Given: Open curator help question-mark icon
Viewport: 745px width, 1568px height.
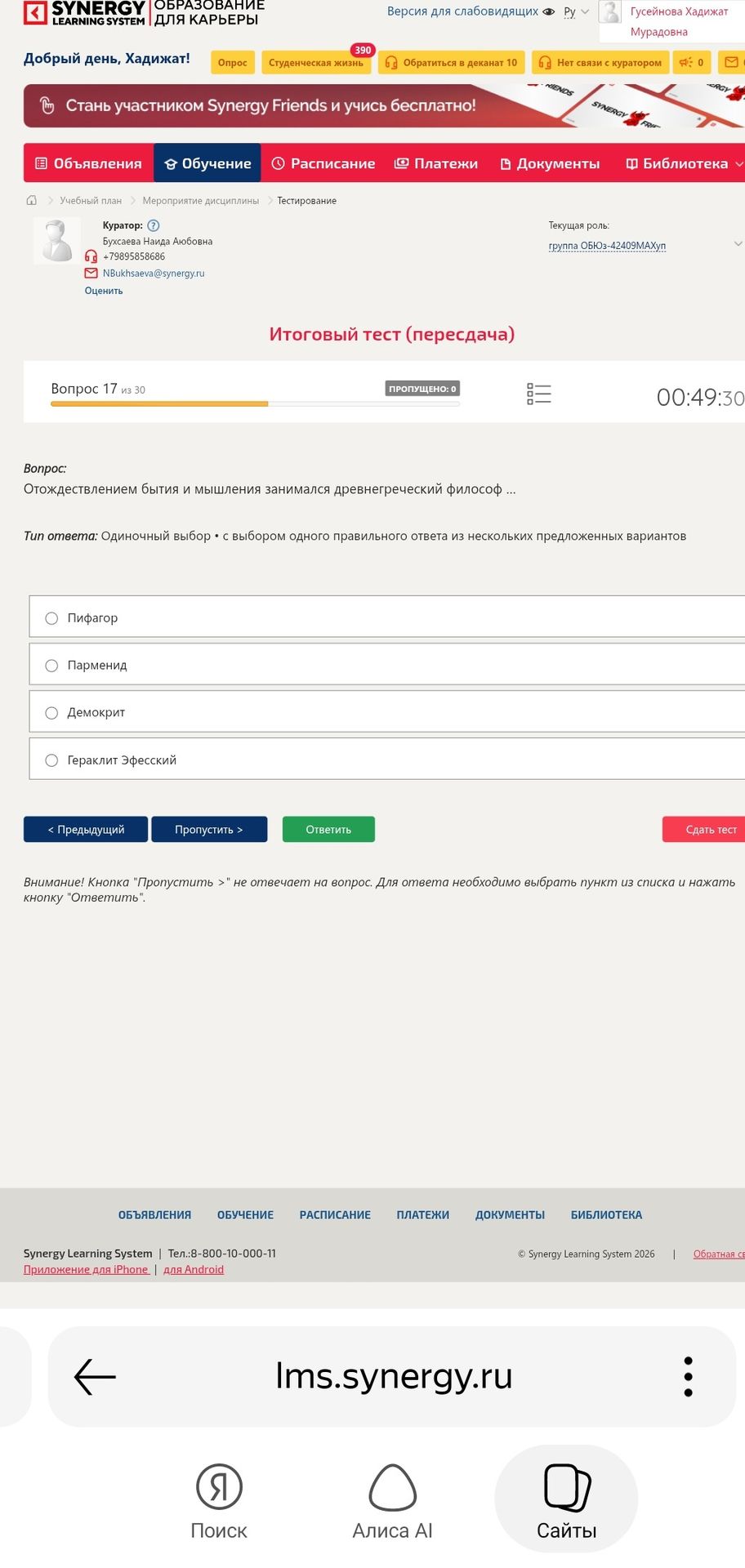Looking at the screenshot, I should pyautogui.click(x=154, y=225).
